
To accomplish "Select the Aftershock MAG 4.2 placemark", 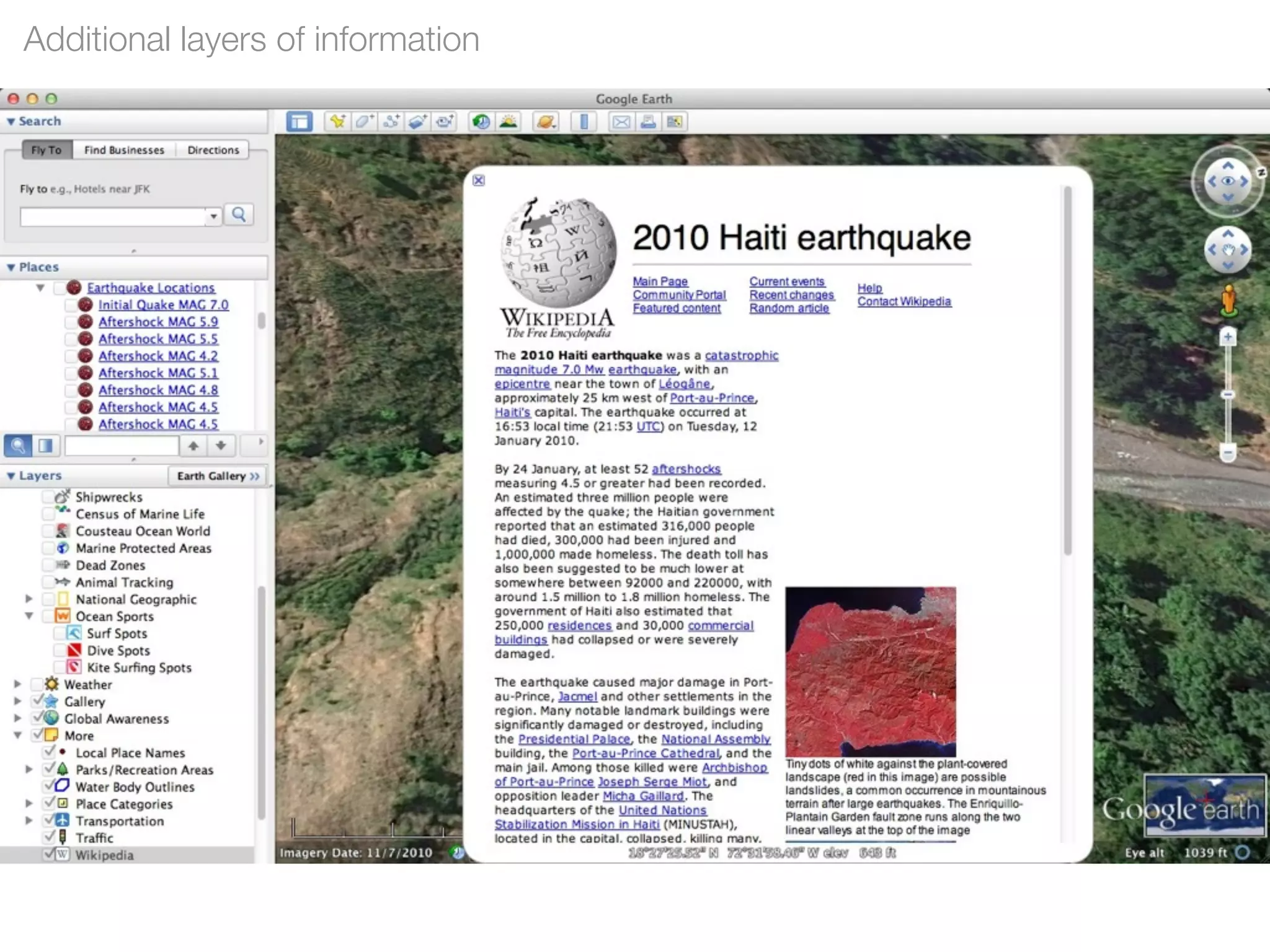I will pyautogui.click(x=158, y=356).
